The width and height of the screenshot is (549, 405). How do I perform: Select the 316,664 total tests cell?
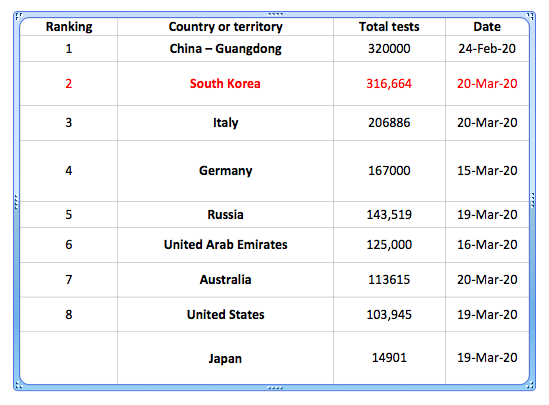point(389,84)
